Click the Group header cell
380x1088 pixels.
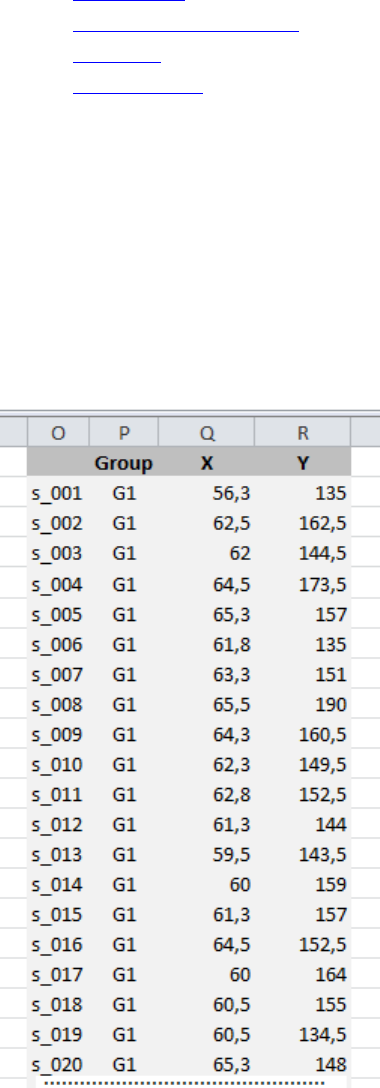coord(124,463)
